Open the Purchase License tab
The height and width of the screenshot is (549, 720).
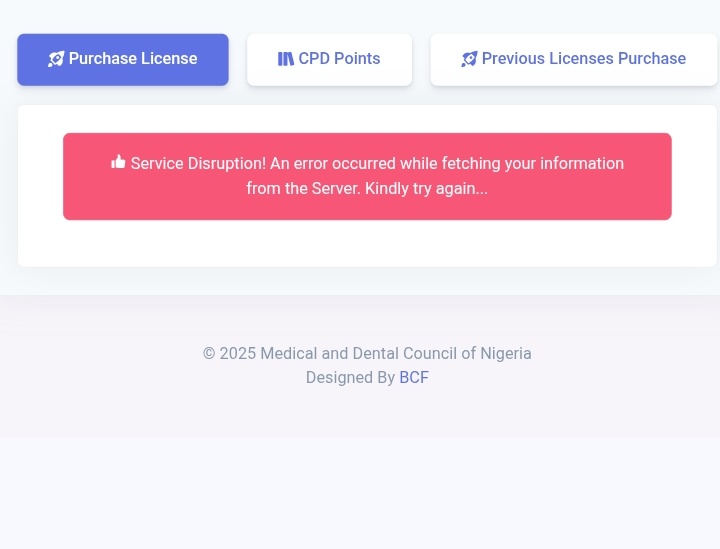coord(123,60)
